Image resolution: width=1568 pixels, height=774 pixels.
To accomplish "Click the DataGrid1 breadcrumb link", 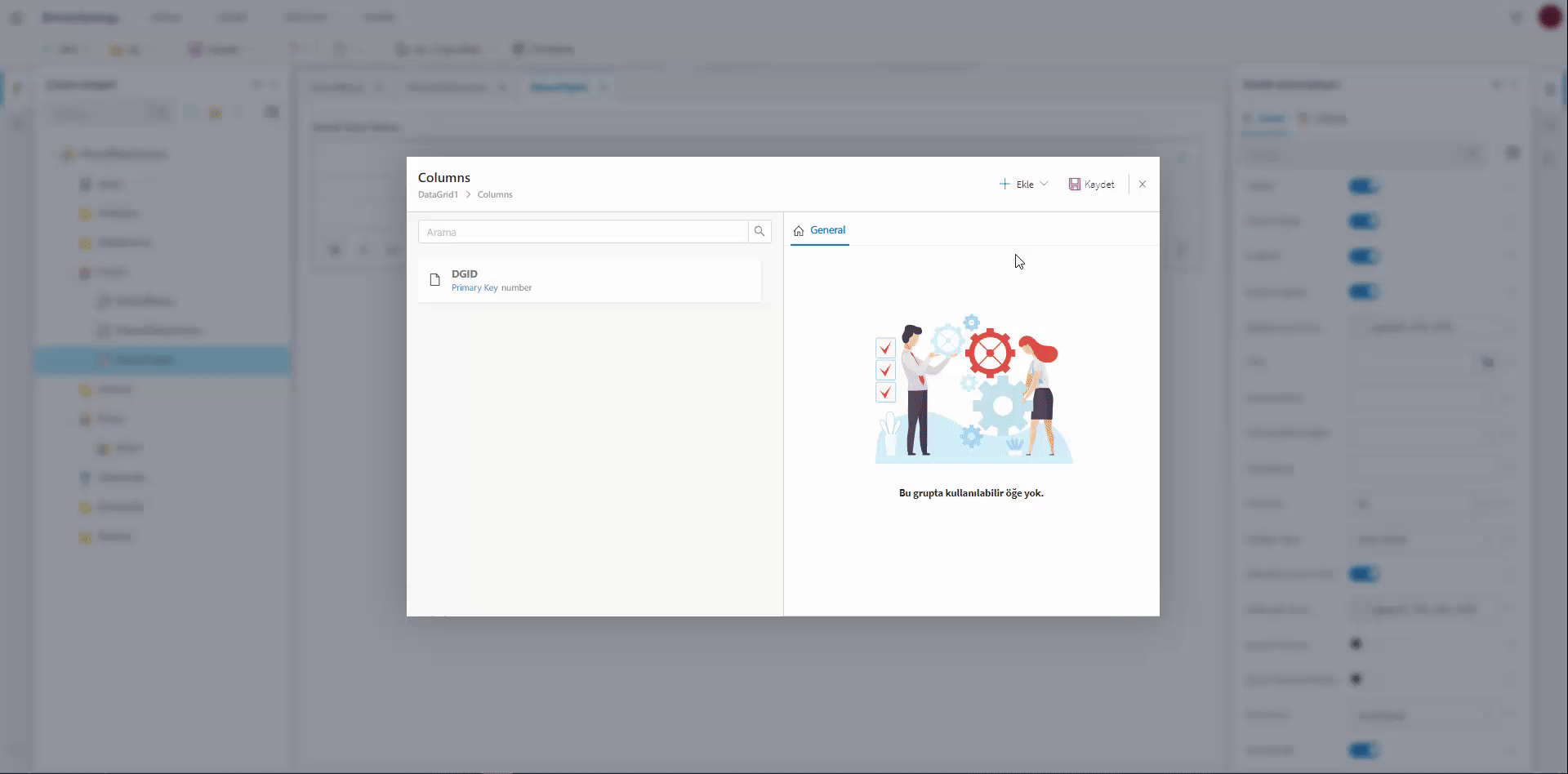I will pos(438,195).
